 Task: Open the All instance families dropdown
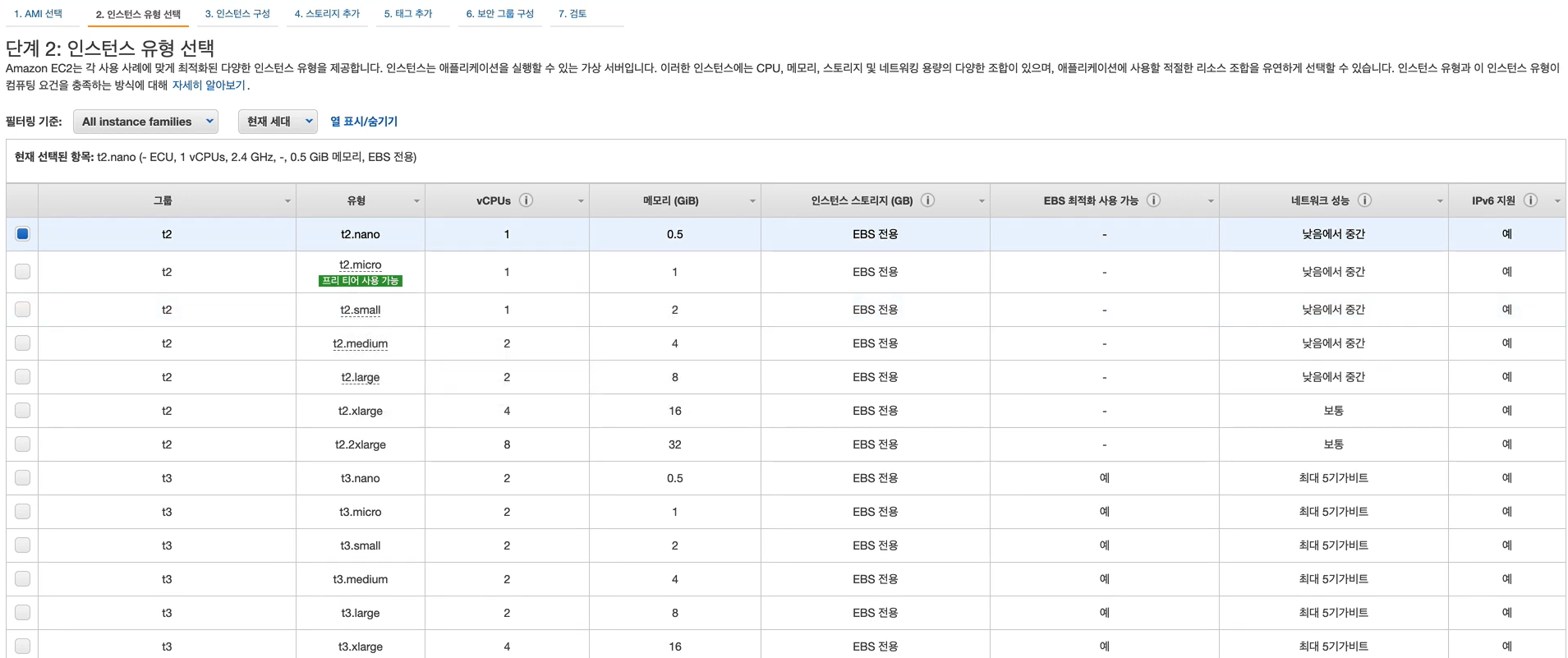146,122
